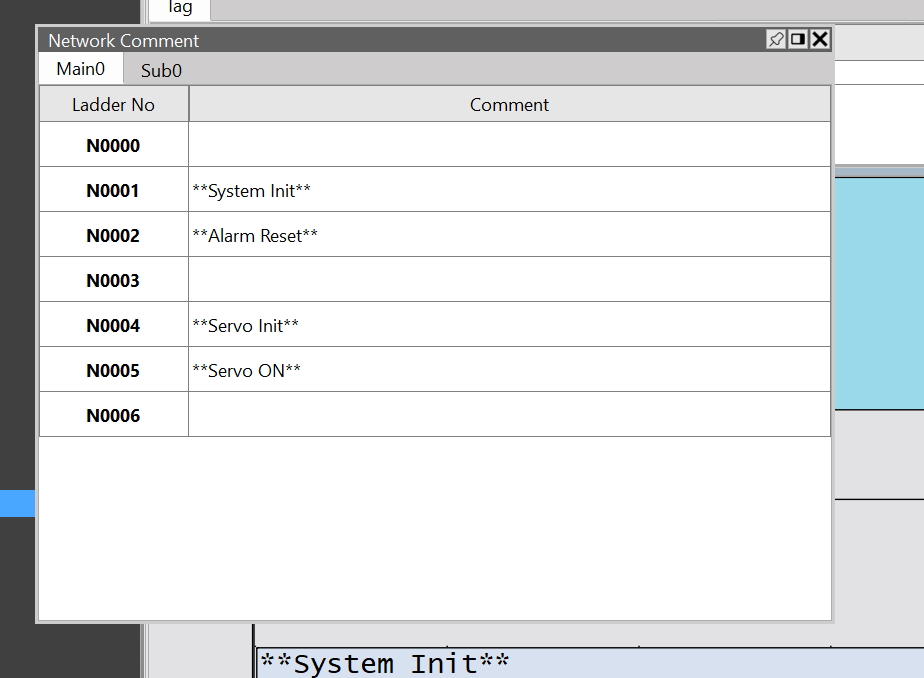Click the Network Comment title bar
924x678 pixels.
tap(400, 40)
